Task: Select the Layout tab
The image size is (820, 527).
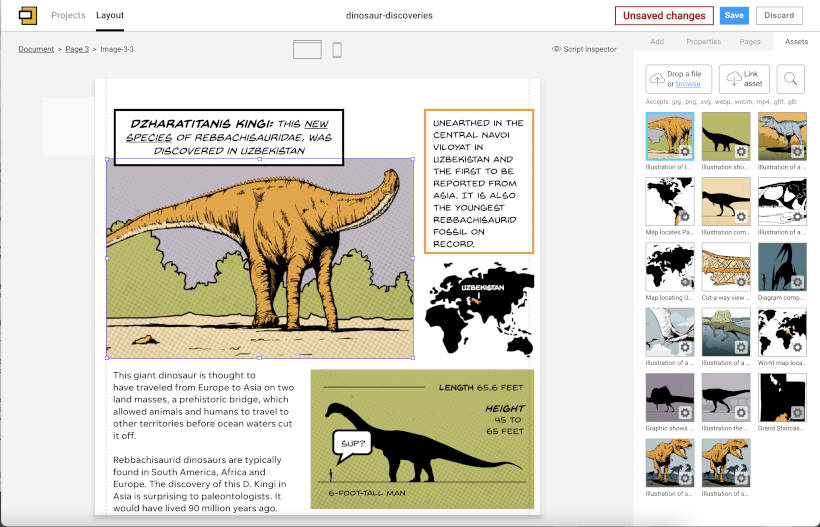Action: tap(110, 15)
